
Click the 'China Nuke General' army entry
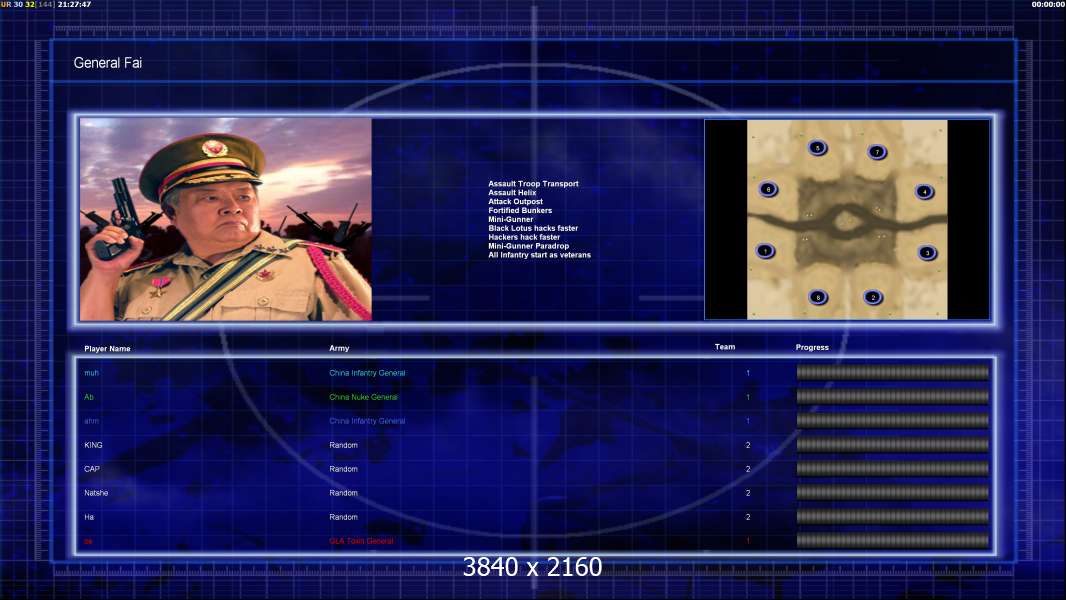363,397
